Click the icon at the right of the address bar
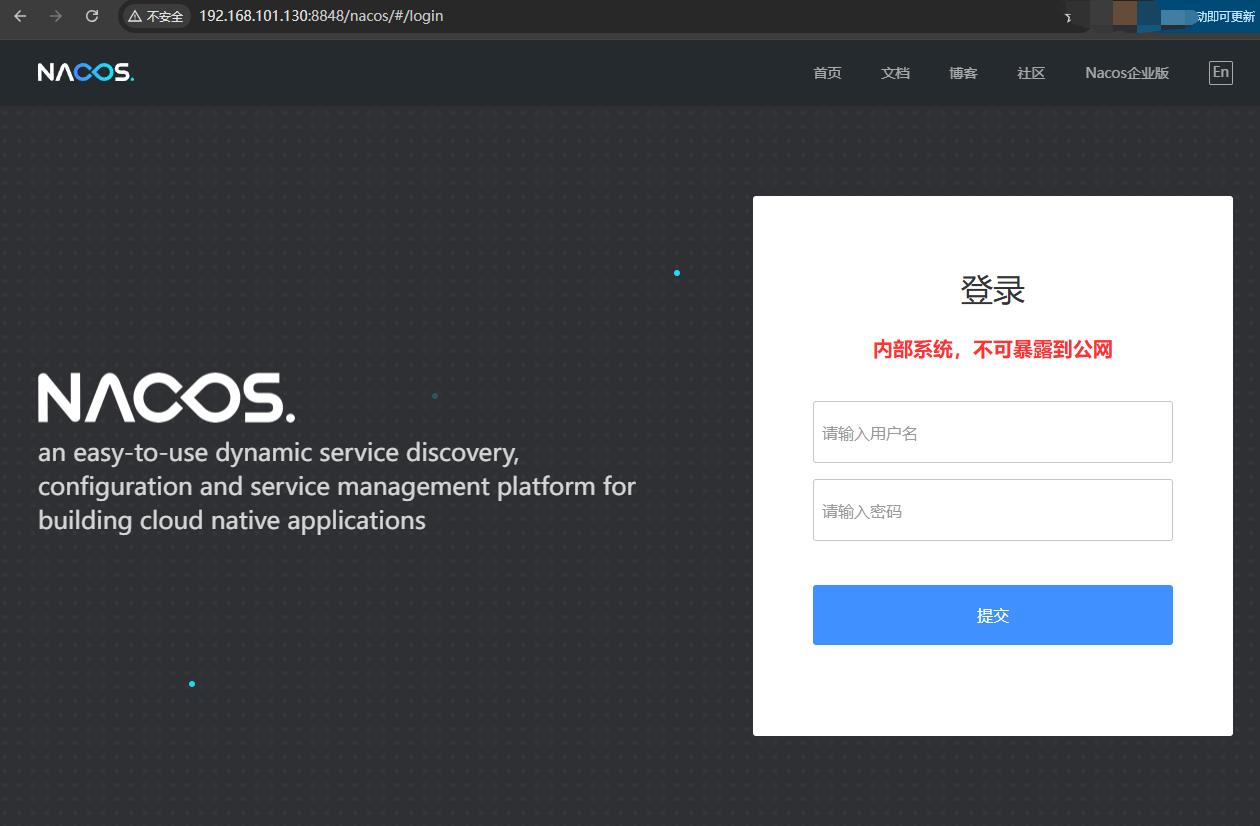Image resolution: width=1260 pixels, height=826 pixels. [x=1068, y=16]
